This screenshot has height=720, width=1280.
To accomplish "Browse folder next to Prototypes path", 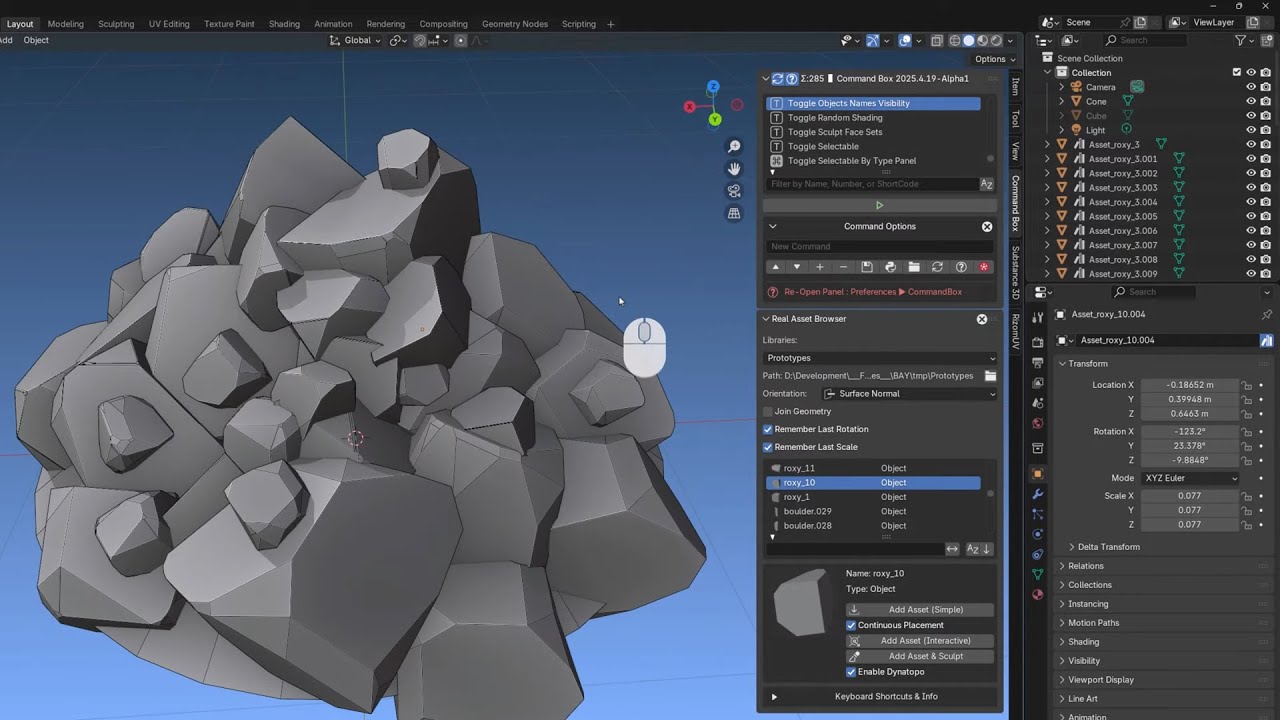I will point(990,375).
